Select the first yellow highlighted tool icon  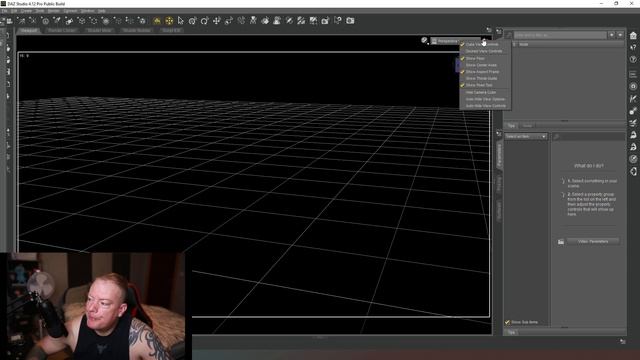(x=157, y=21)
